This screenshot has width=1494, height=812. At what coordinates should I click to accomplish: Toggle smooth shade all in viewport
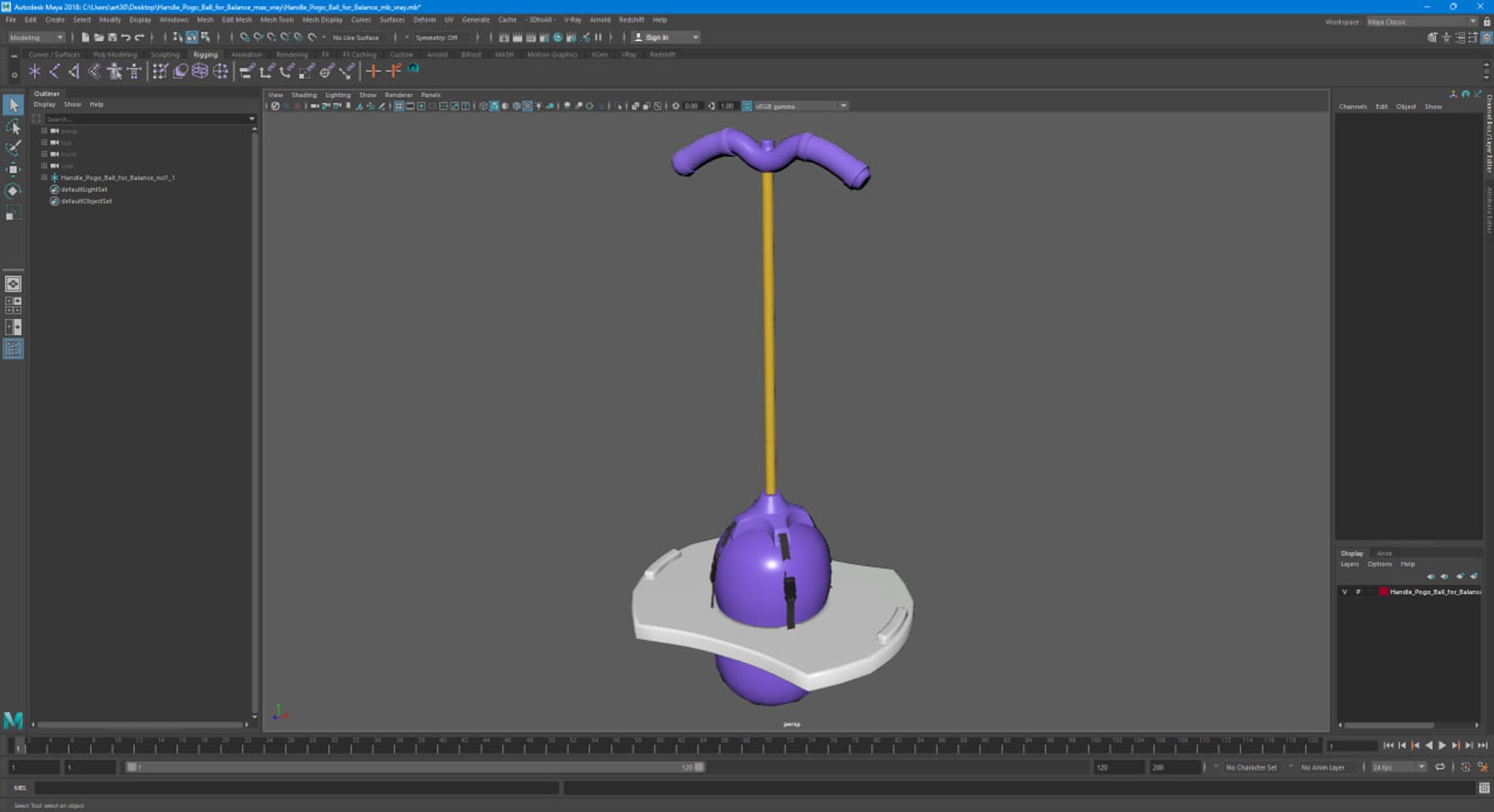(x=494, y=107)
